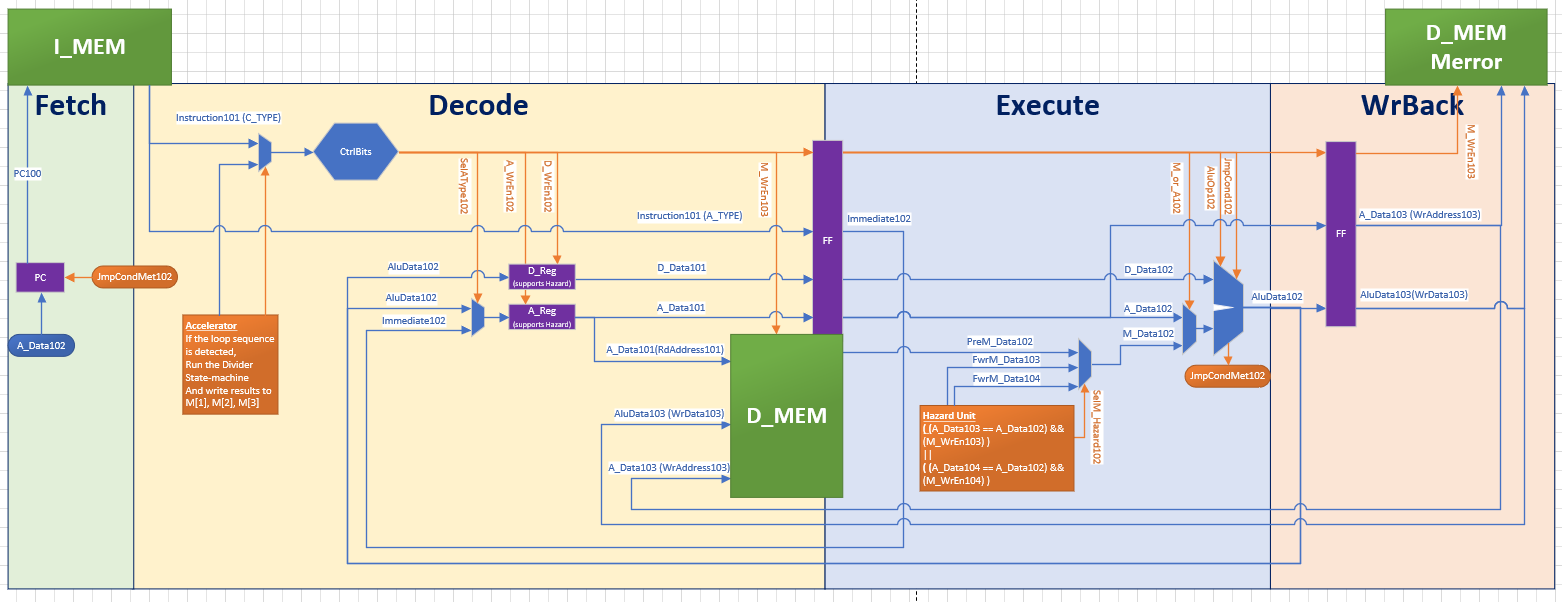Click the A_Data101 wire label
1562x602 pixels.
(682, 308)
